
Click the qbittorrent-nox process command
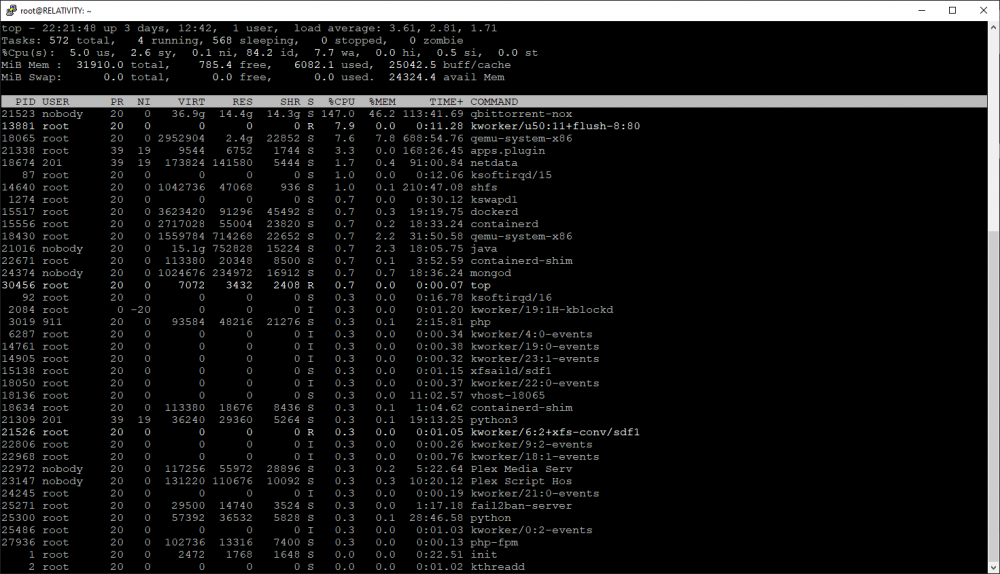pos(521,114)
